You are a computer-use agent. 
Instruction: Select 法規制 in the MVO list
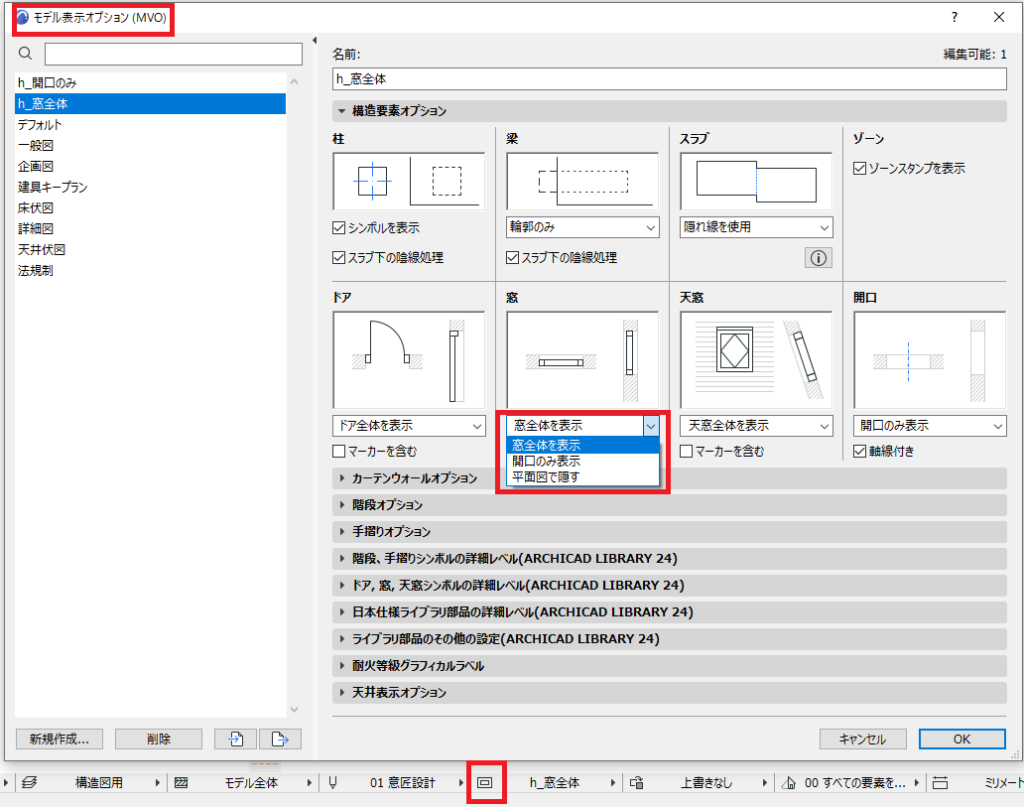(x=150, y=270)
